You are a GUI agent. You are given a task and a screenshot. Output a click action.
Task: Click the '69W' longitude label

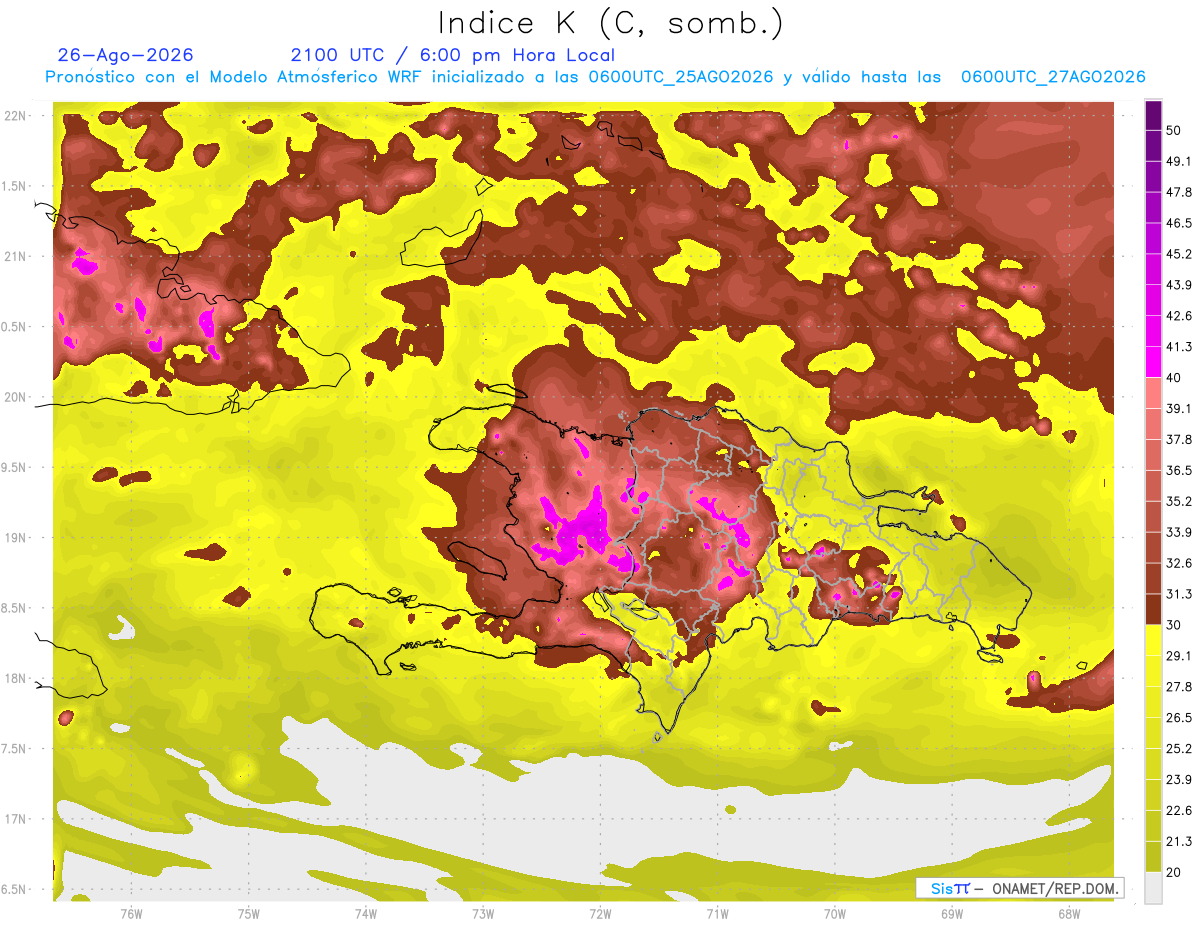952,914
